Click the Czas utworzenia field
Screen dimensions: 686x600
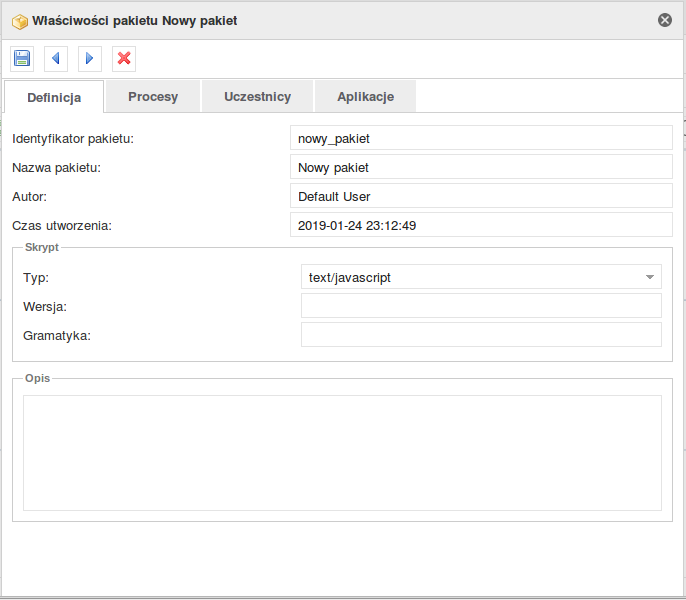tap(481, 225)
